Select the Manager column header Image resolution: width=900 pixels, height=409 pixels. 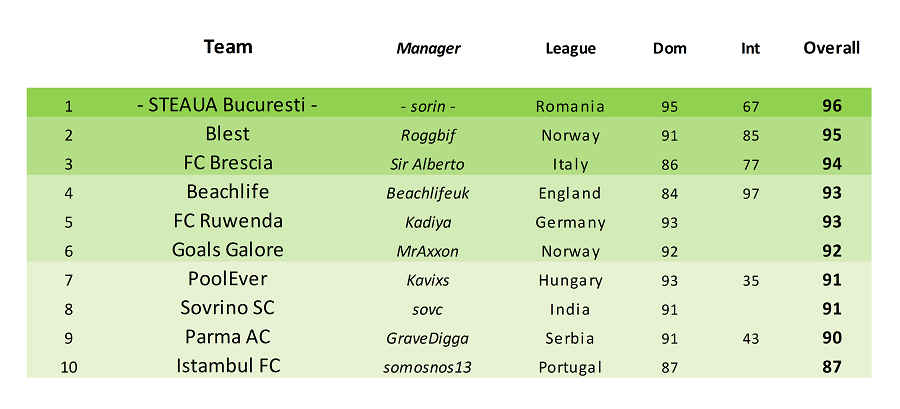[x=428, y=49]
